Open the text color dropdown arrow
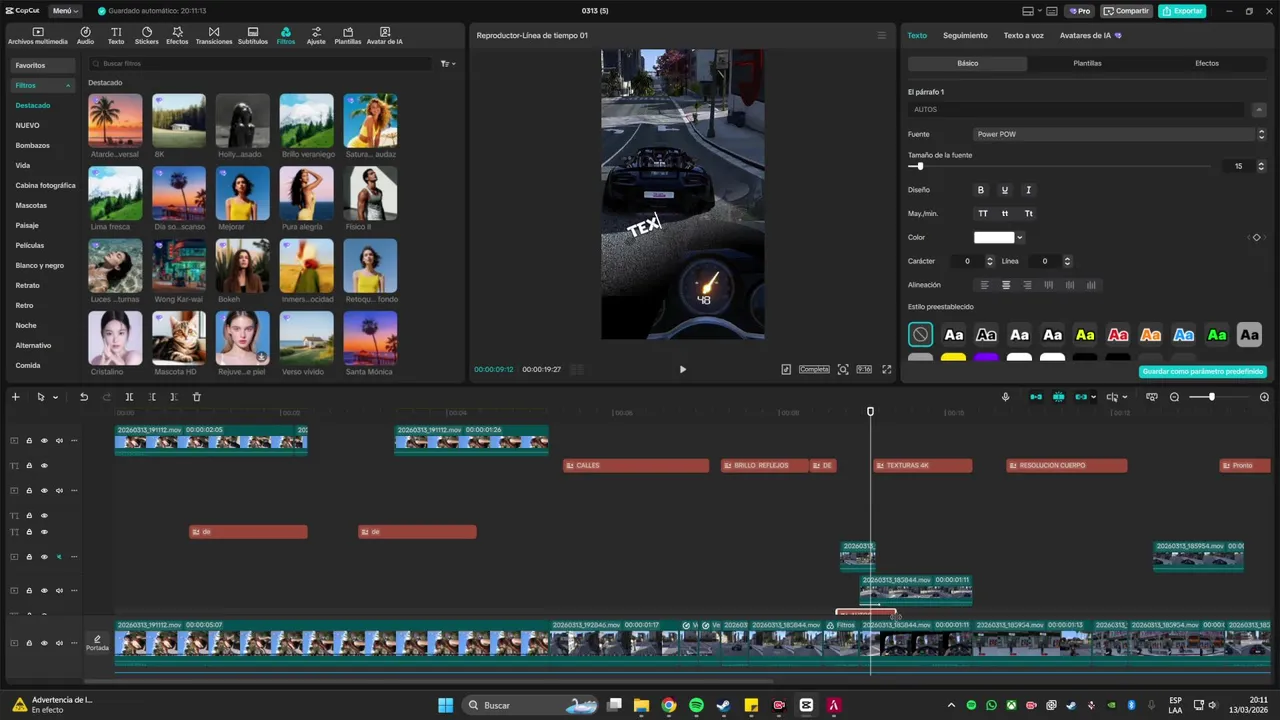The width and height of the screenshot is (1280, 720). click(1020, 238)
